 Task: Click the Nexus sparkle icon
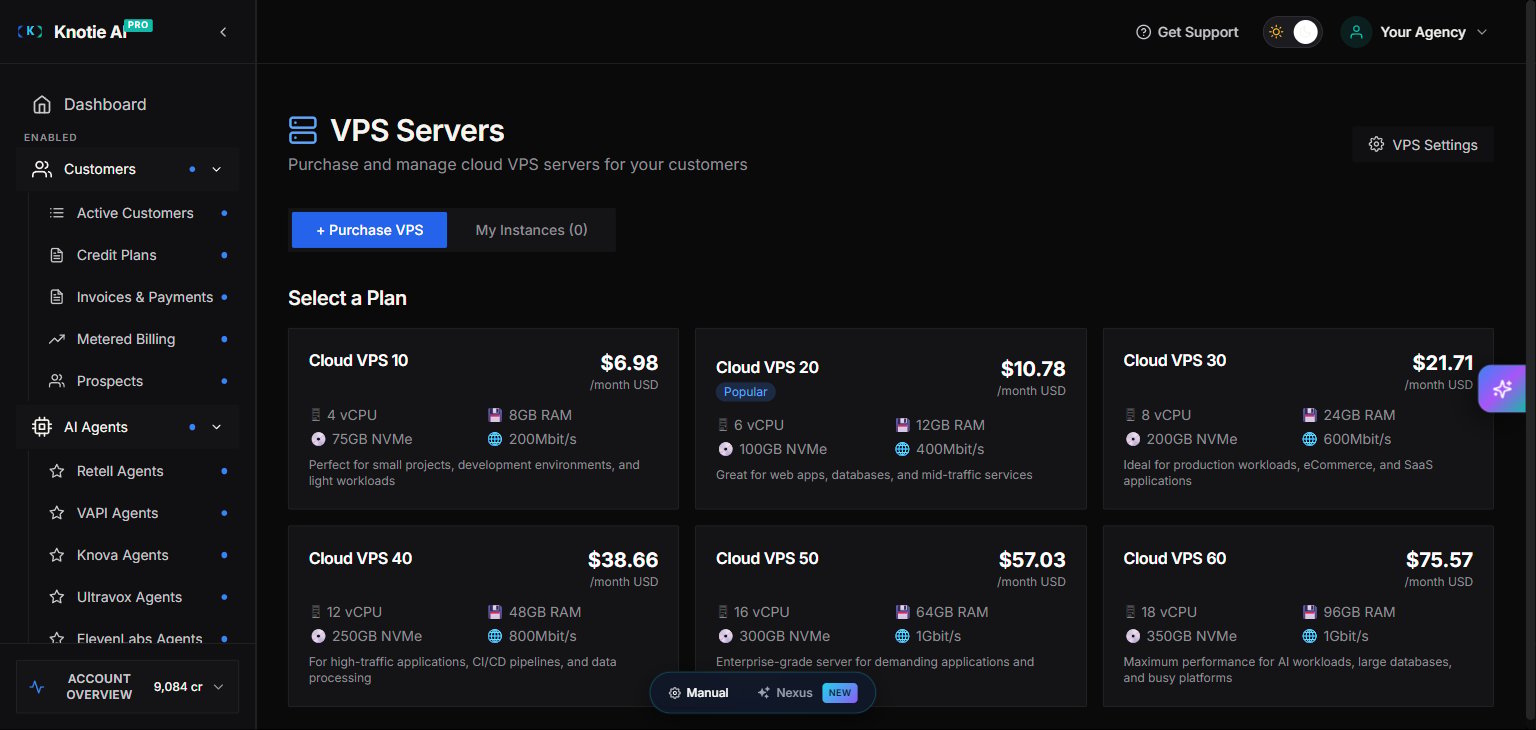(x=764, y=693)
